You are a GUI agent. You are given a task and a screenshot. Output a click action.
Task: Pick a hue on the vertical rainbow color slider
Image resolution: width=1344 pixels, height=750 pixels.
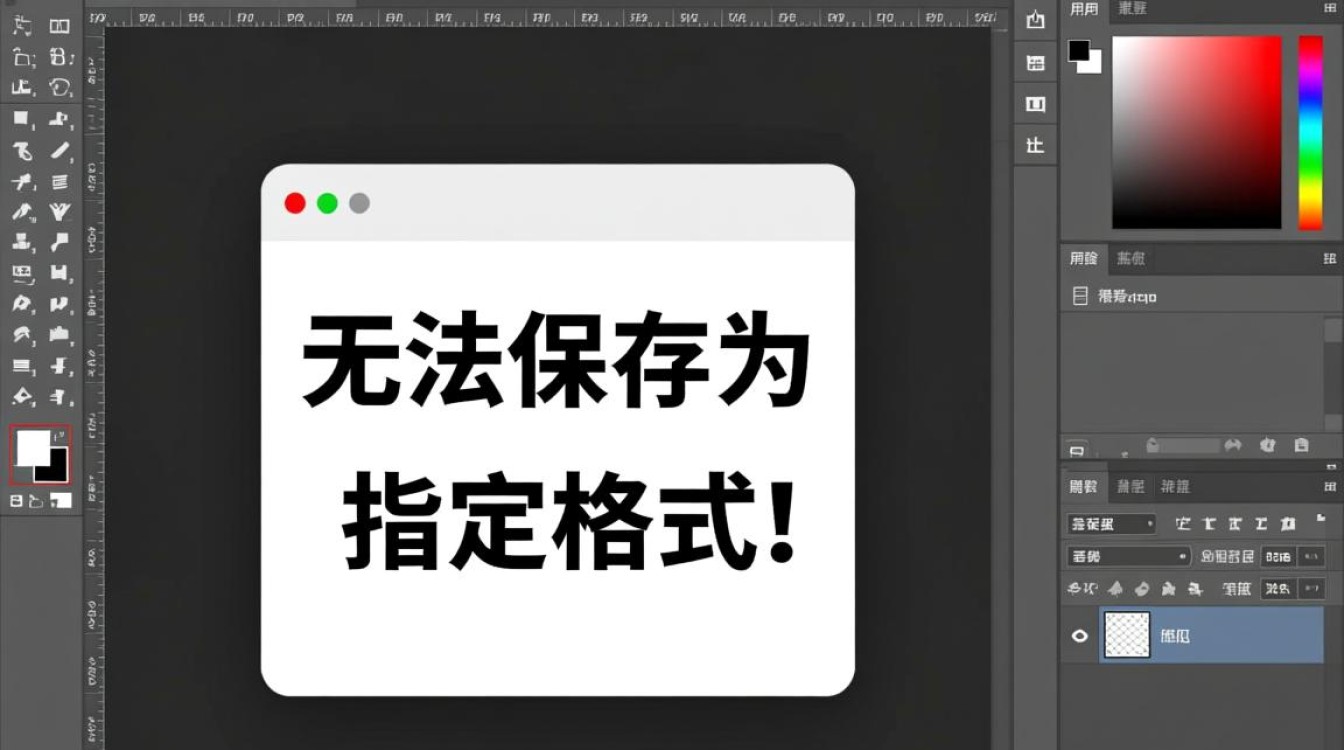[x=1310, y=130]
